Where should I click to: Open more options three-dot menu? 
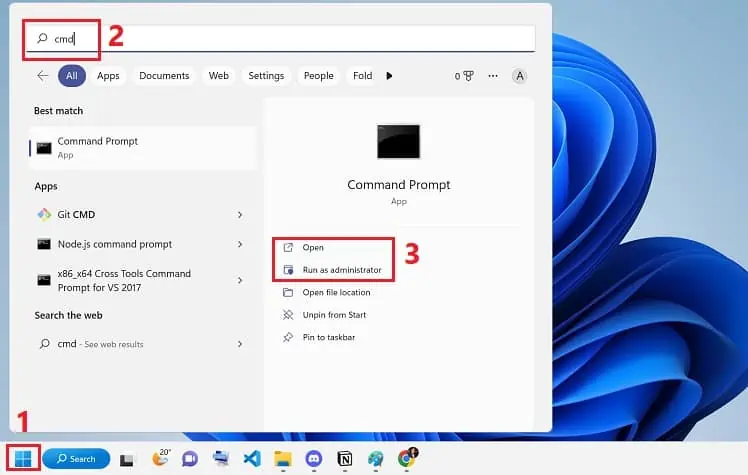click(492, 75)
